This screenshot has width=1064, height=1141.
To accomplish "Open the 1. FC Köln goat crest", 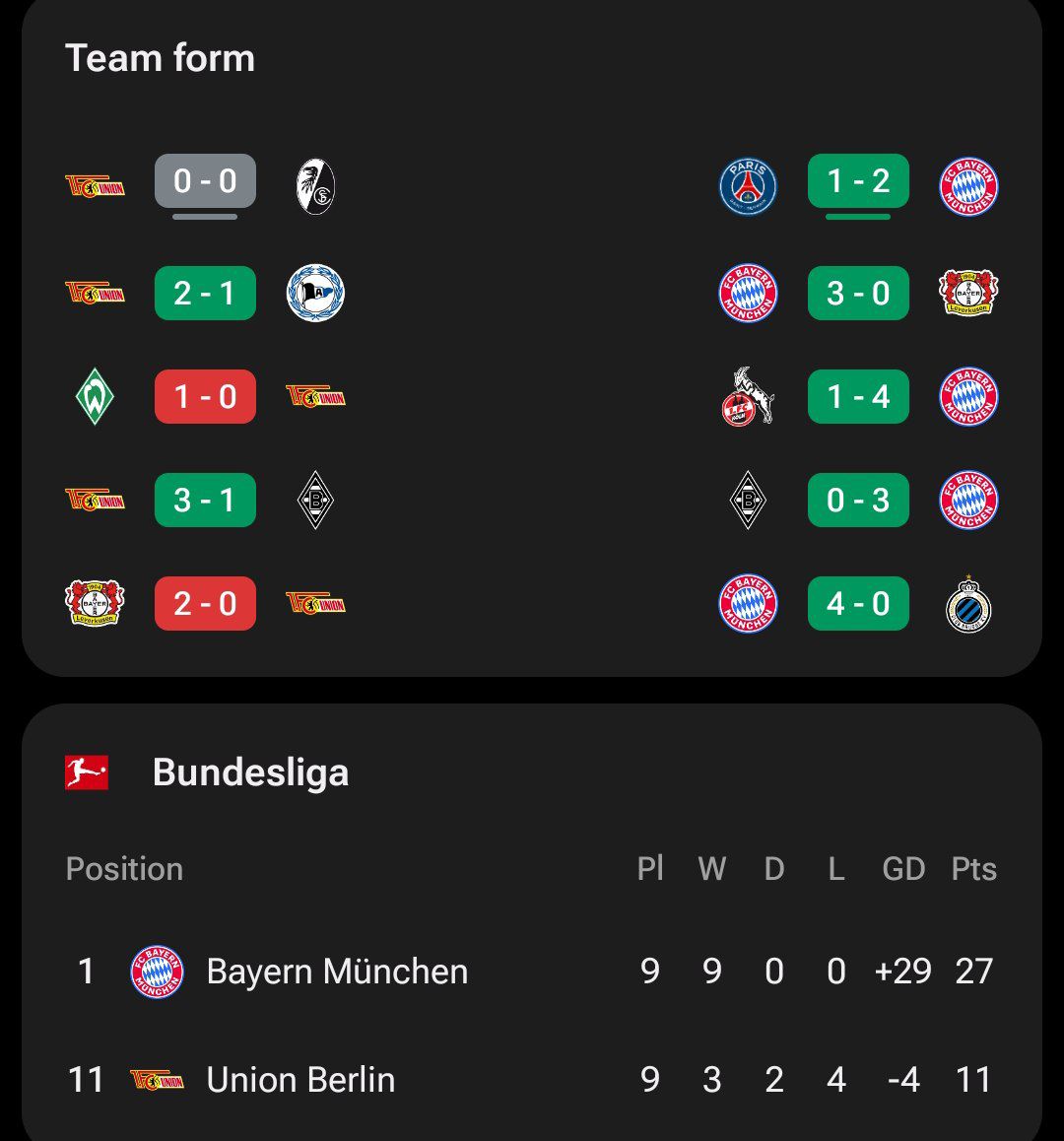I will click(748, 397).
